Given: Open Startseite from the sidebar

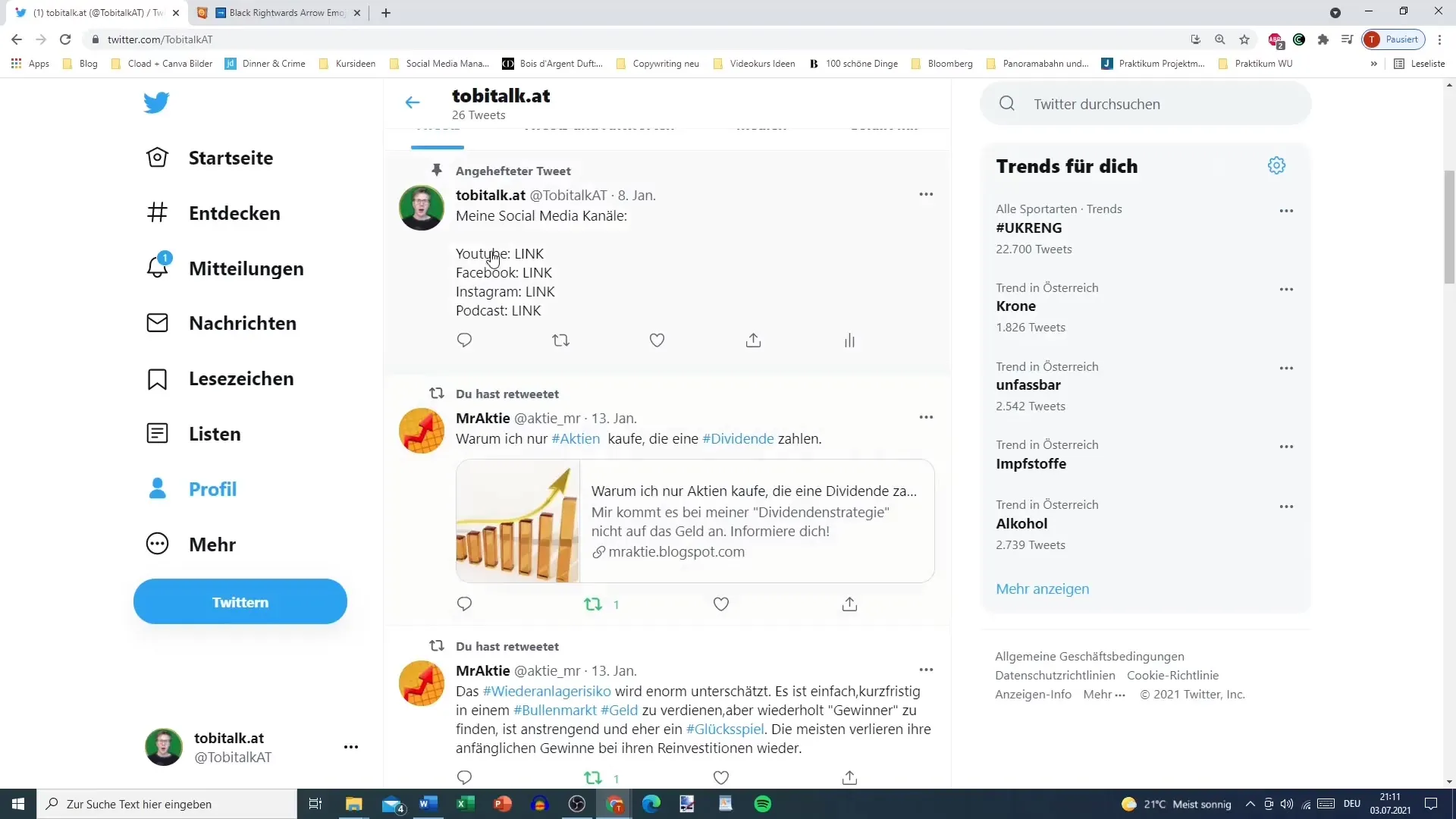Looking at the screenshot, I should pyautogui.click(x=209, y=158).
